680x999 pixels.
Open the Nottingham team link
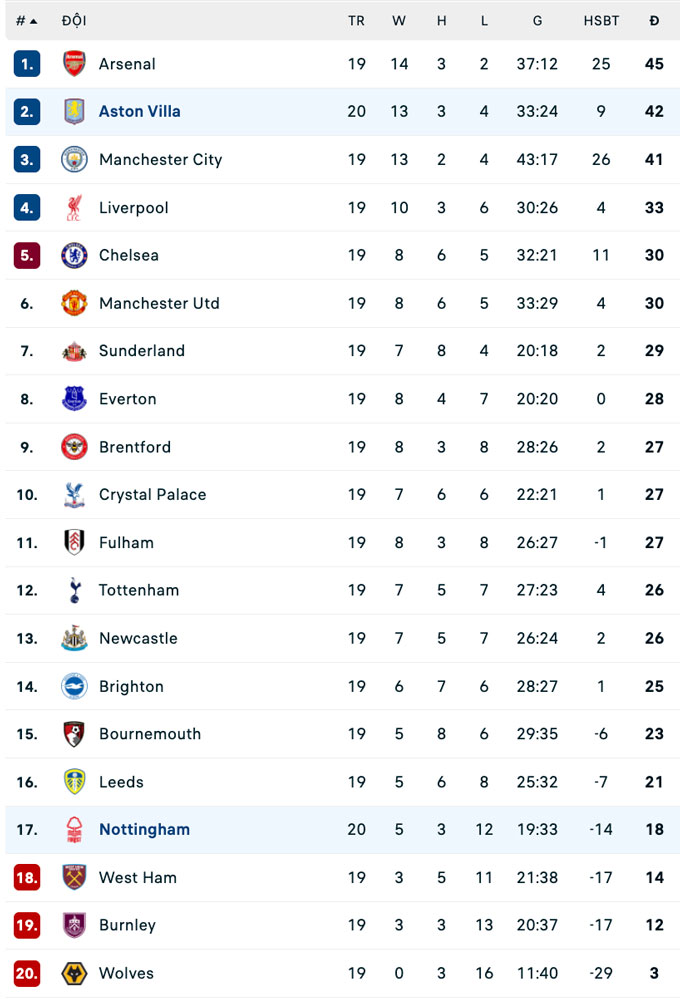[144, 830]
